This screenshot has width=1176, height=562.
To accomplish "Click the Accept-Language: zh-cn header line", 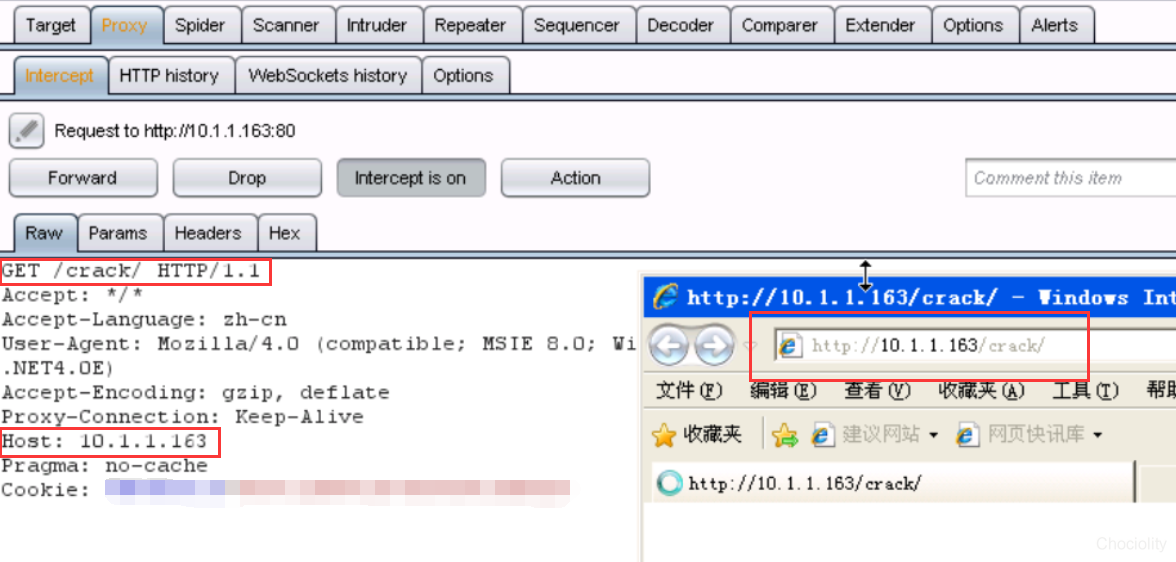I will coord(144,320).
